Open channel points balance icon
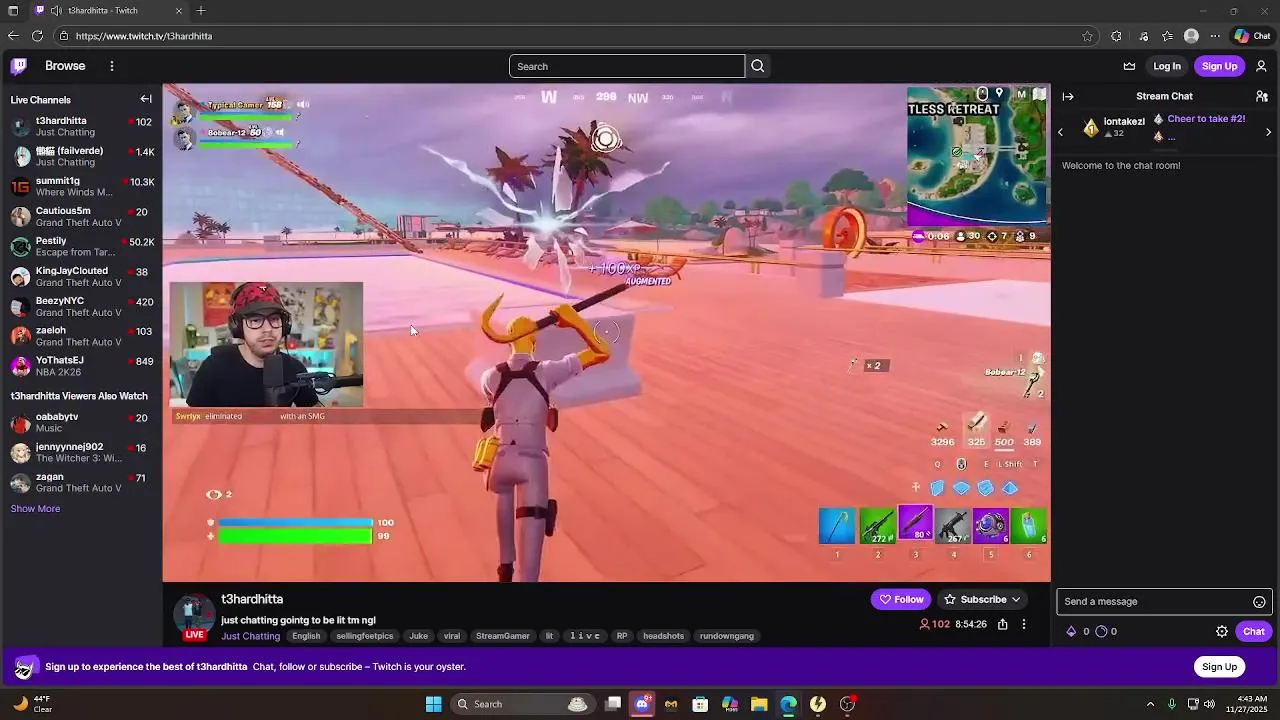This screenshot has width=1280, height=720. tap(1101, 631)
